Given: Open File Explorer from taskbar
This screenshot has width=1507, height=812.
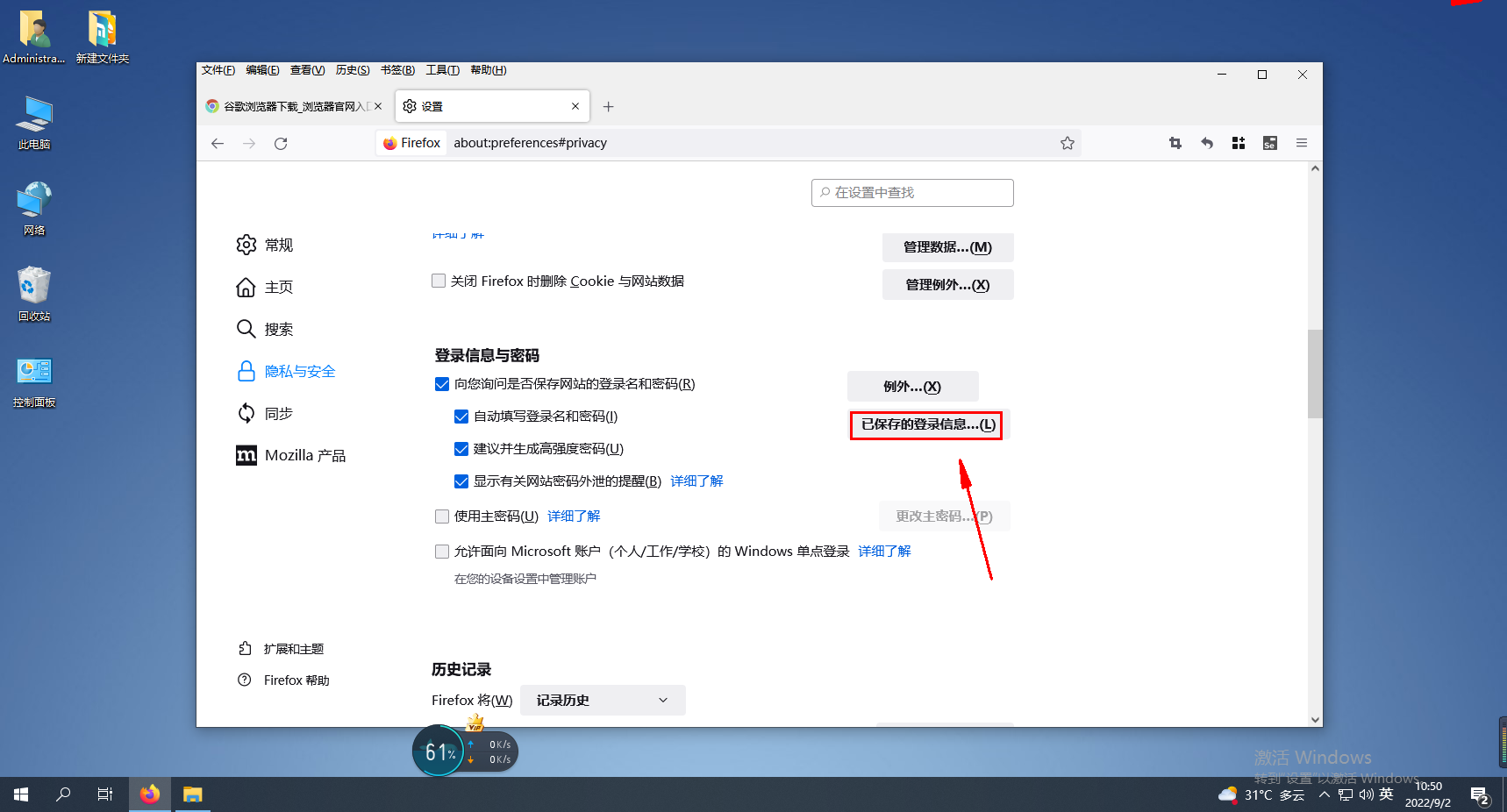Looking at the screenshot, I should tap(192, 794).
